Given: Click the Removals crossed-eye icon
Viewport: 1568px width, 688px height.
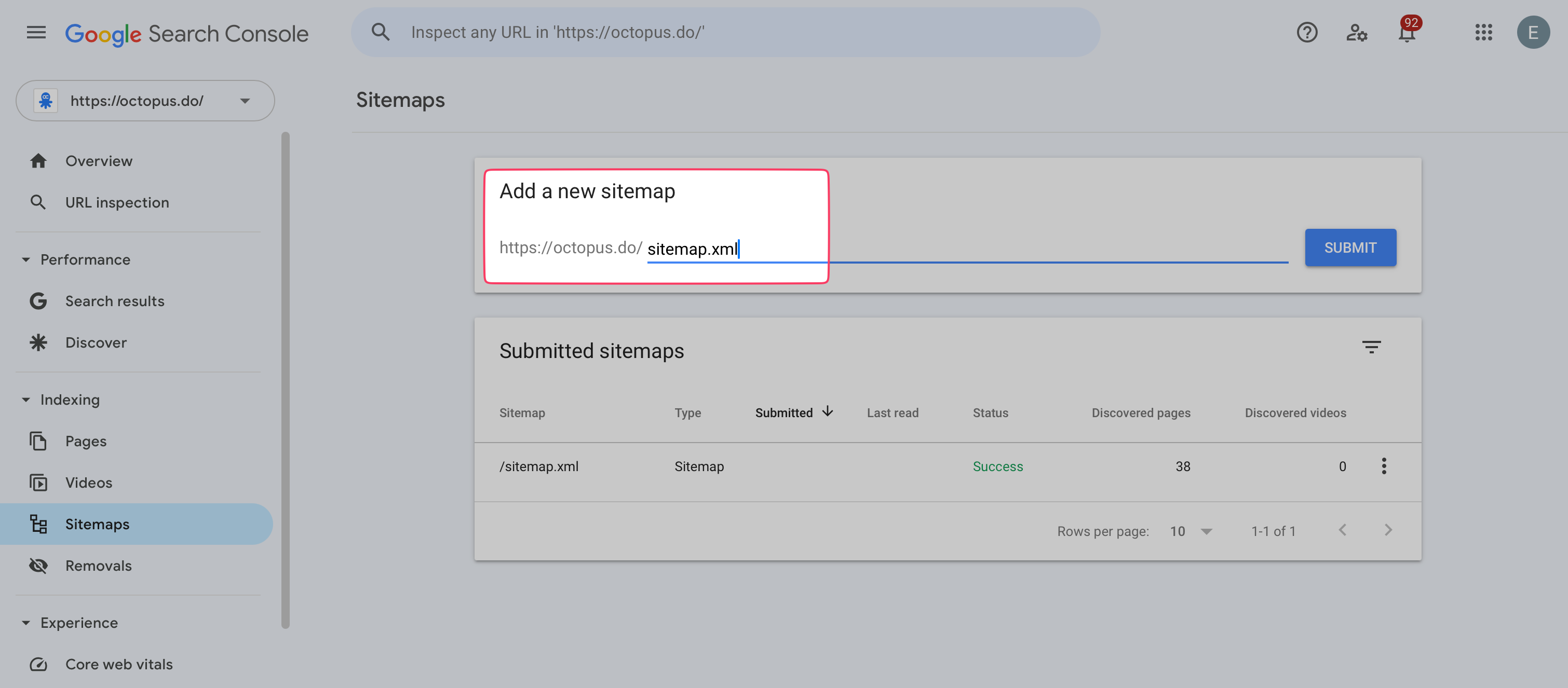Looking at the screenshot, I should click(38, 565).
